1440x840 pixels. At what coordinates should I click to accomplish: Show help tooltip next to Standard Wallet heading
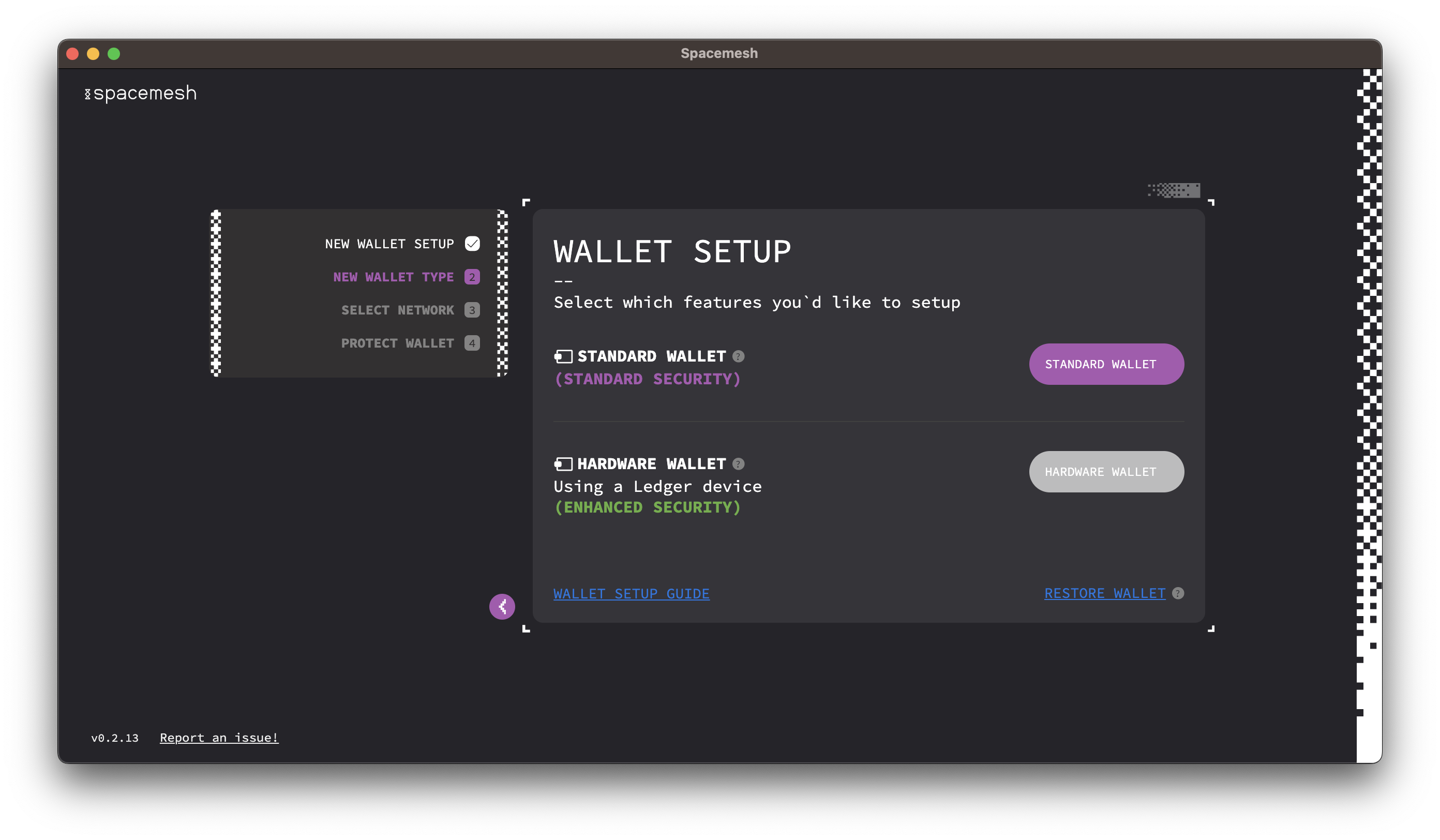point(738,356)
